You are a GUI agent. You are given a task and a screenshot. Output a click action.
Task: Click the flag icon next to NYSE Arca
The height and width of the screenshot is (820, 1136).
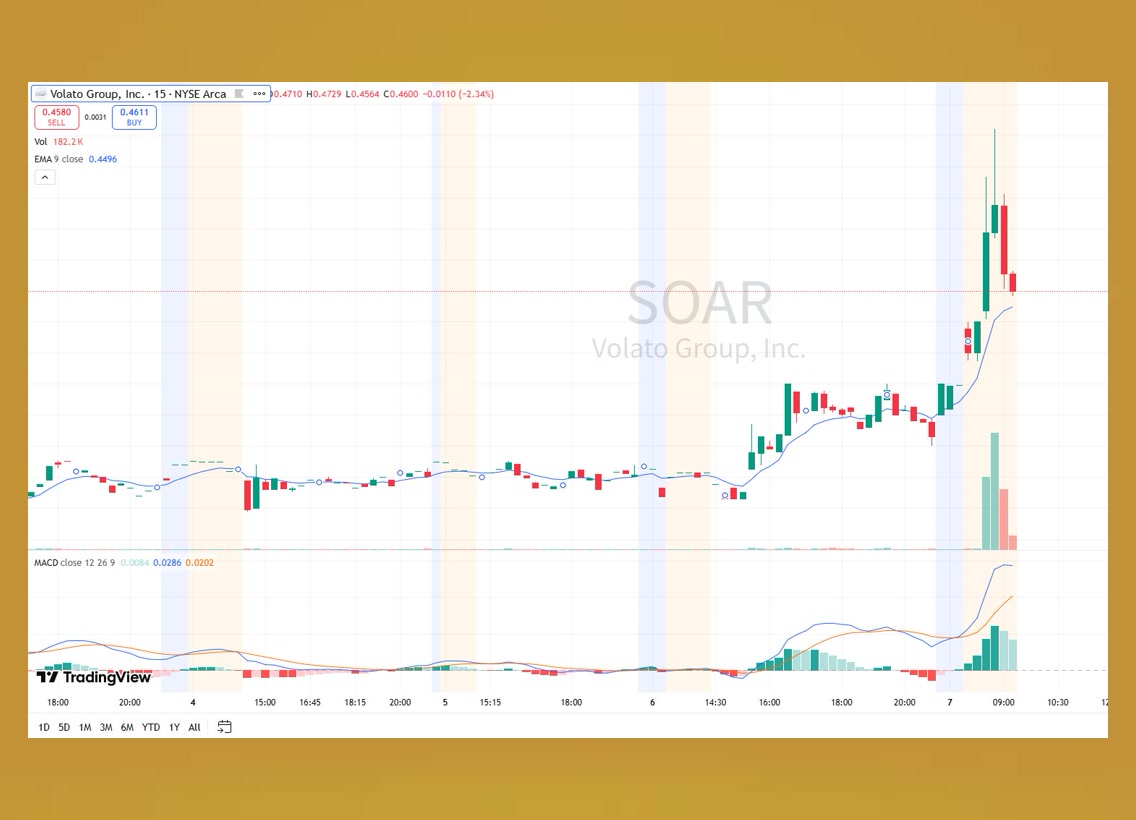point(239,93)
